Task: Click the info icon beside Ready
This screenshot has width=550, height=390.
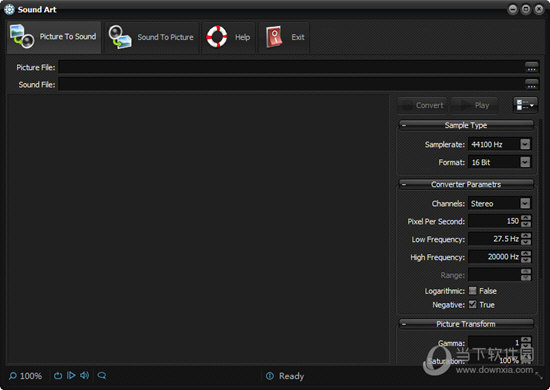Action: pyautogui.click(x=270, y=376)
